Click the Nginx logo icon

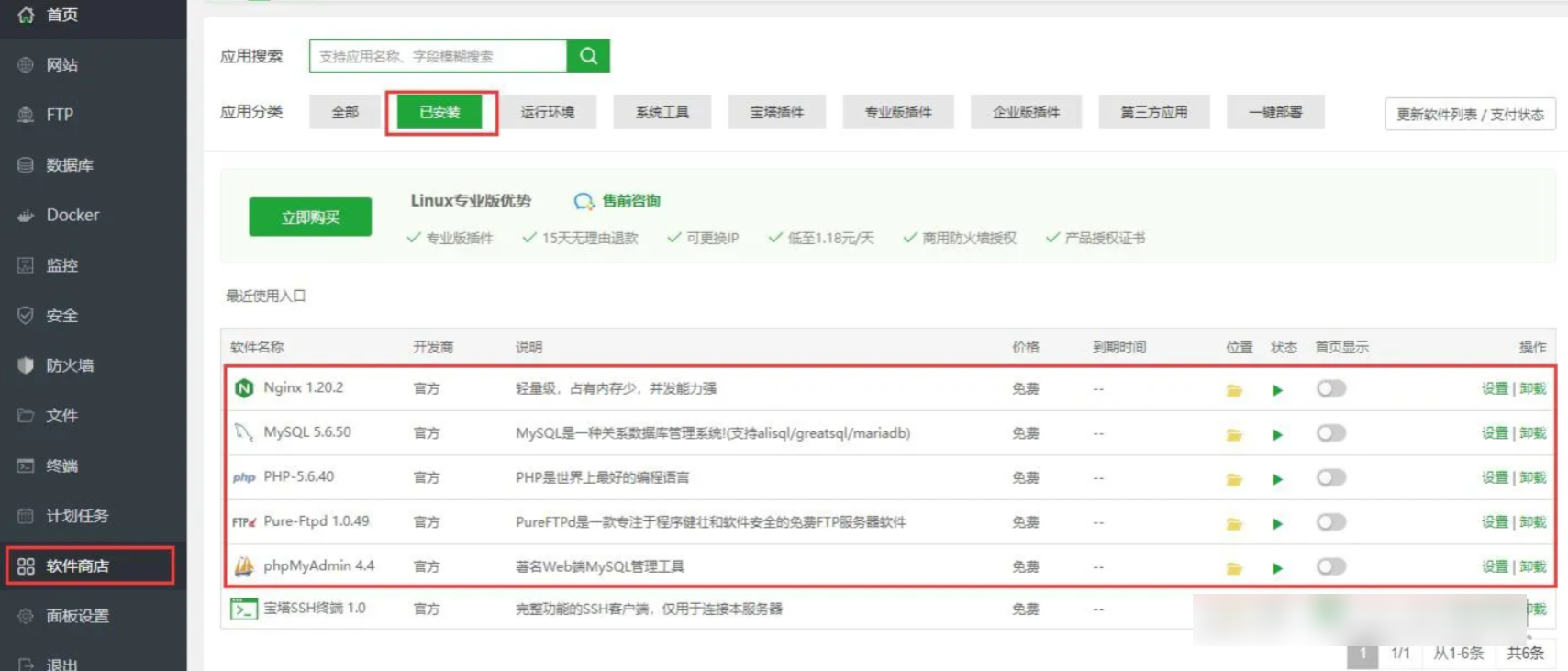(244, 388)
